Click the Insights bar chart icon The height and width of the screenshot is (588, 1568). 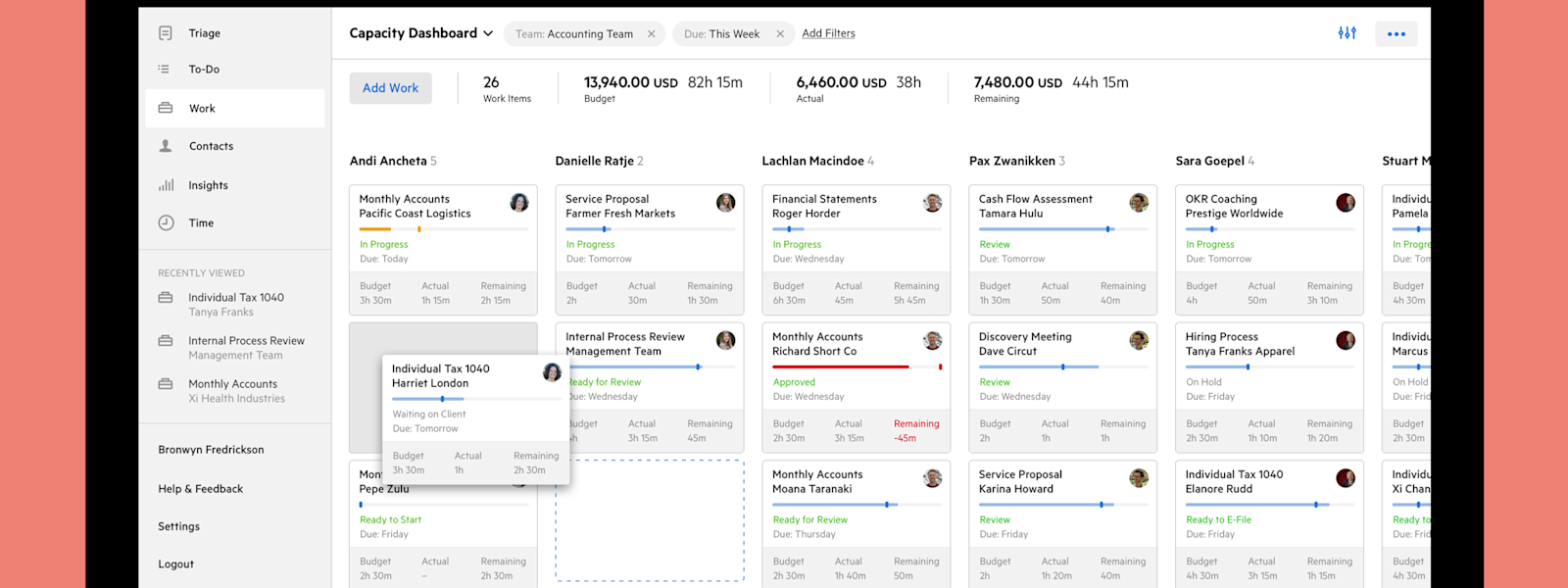pyautogui.click(x=167, y=184)
